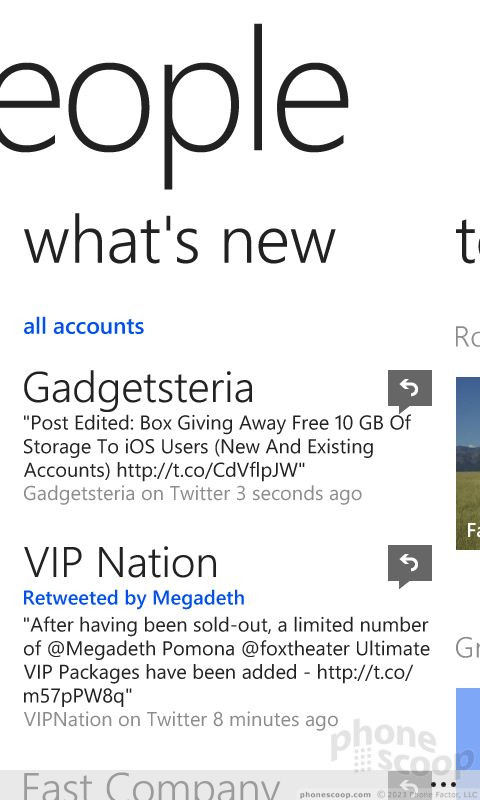Open the all accounts filter

[84, 327]
